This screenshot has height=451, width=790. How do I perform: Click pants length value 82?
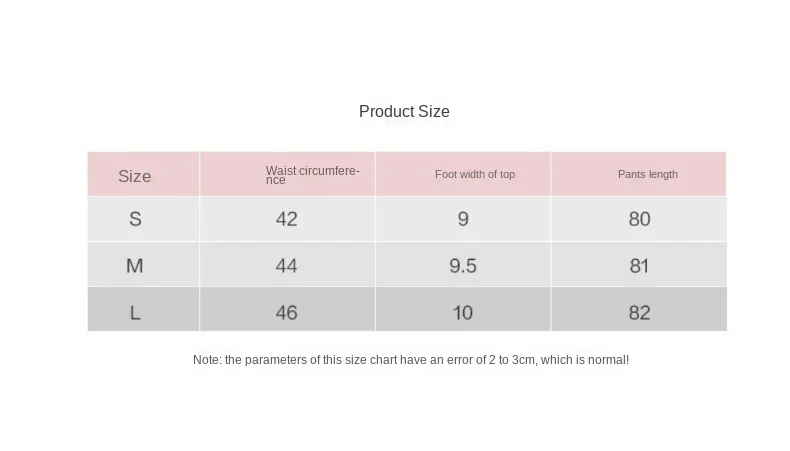click(x=640, y=312)
